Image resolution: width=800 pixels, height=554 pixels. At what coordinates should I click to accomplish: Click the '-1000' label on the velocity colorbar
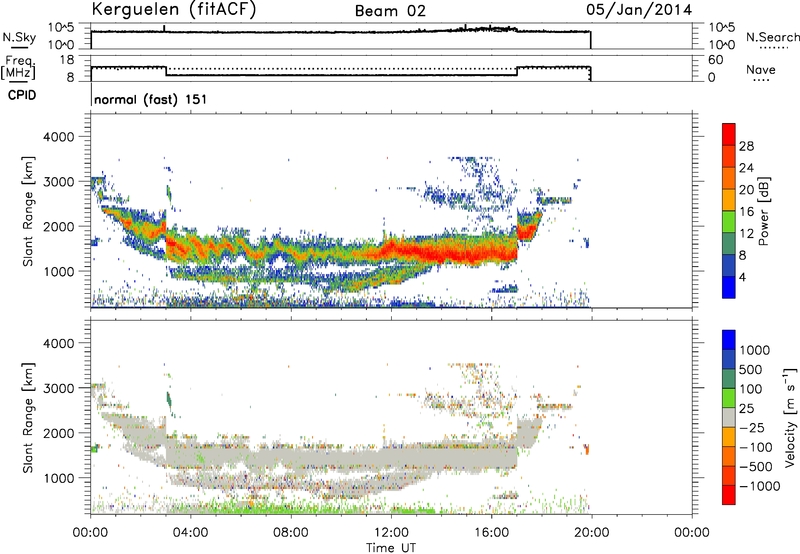click(x=759, y=486)
